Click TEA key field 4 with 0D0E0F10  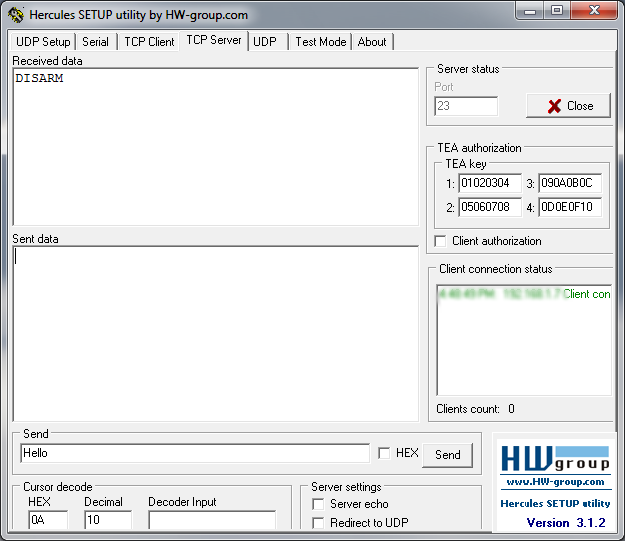(570, 207)
